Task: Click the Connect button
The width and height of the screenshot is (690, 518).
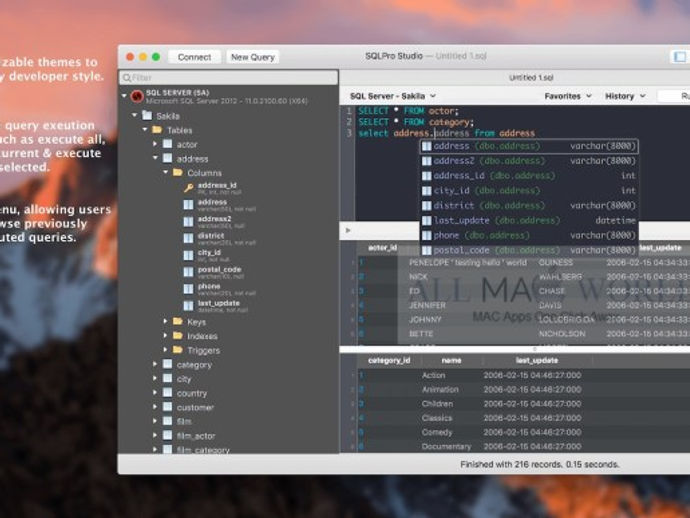Action: point(194,57)
